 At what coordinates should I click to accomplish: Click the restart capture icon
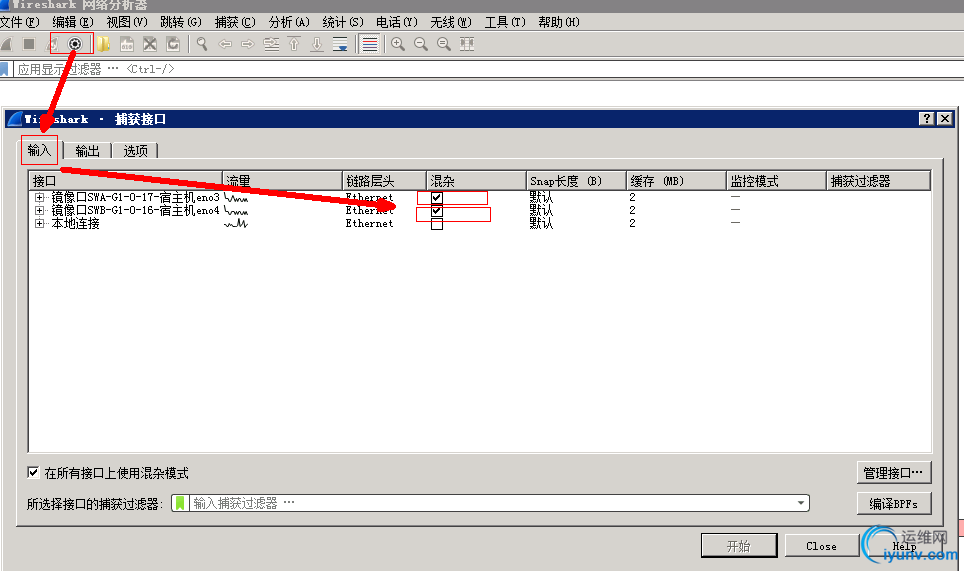[x=53, y=44]
